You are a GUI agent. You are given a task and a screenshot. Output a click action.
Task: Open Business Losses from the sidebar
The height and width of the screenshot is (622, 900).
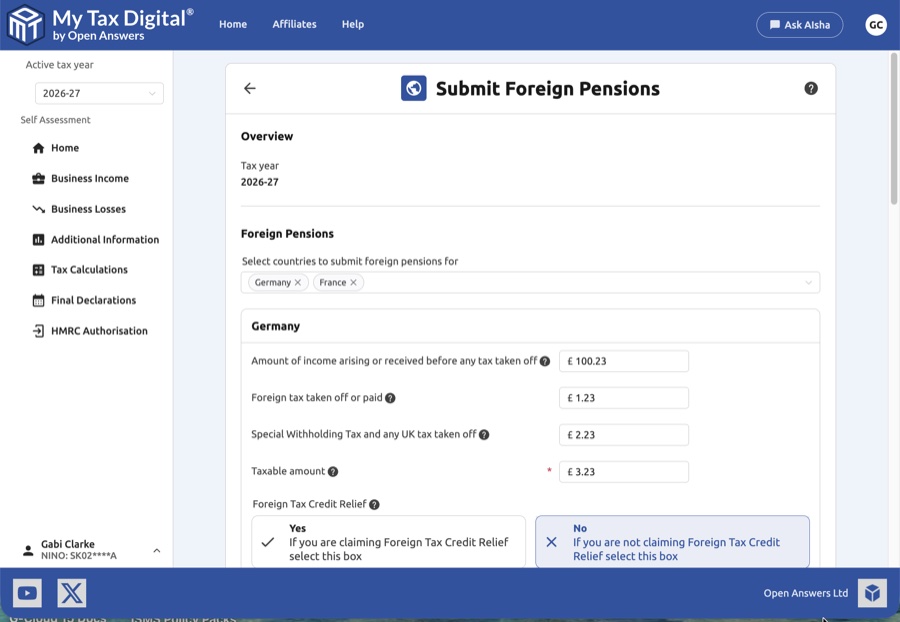37,209
